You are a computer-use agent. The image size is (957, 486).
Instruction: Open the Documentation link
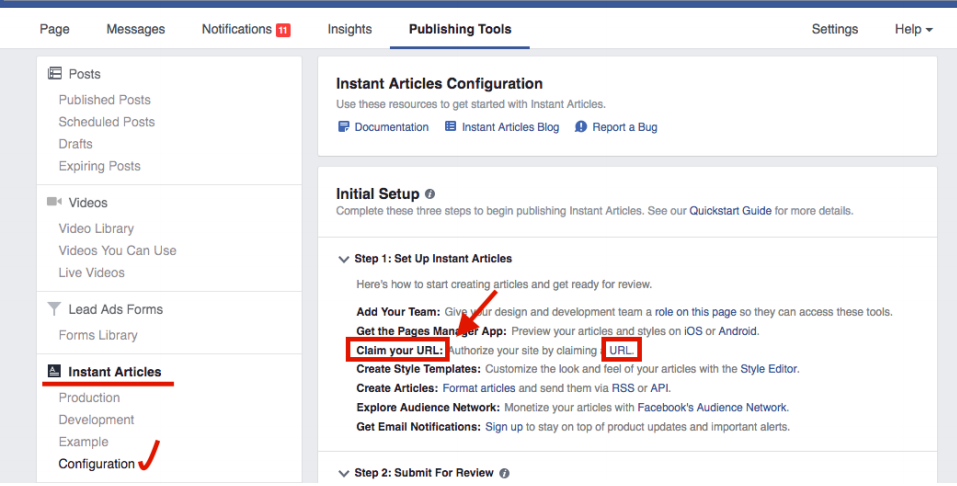[x=391, y=127]
